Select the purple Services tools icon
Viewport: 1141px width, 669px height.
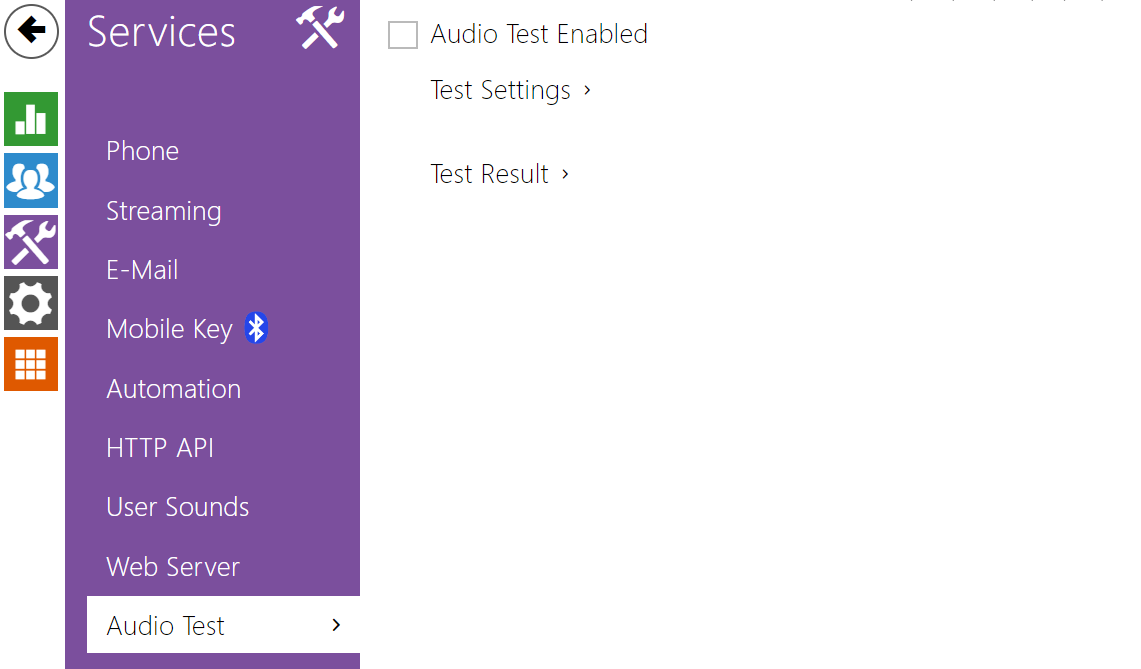click(x=31, y=242)
